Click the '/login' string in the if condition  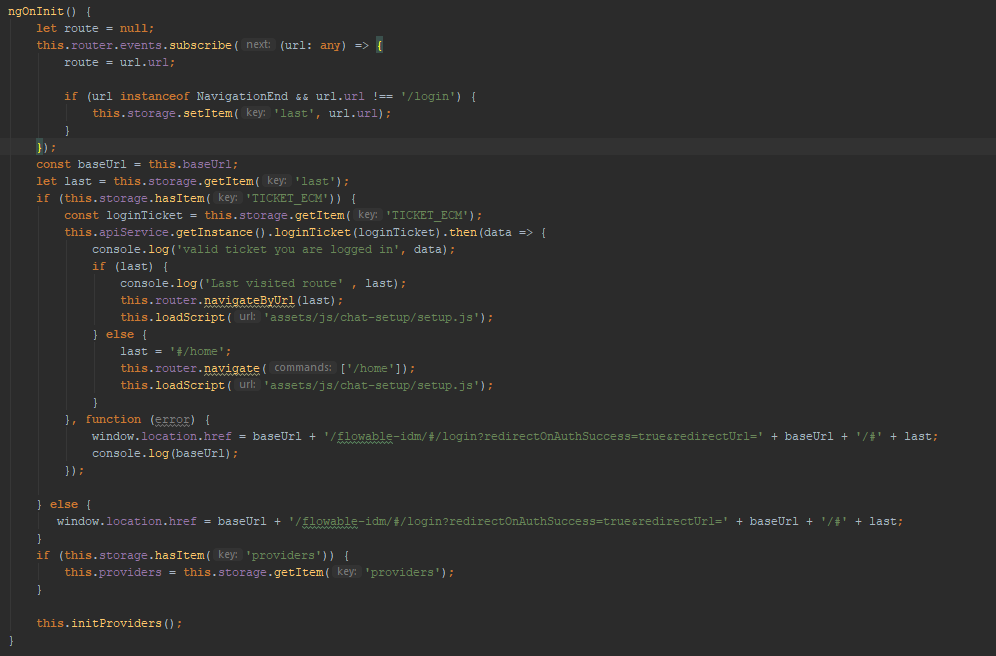[428, 97]
